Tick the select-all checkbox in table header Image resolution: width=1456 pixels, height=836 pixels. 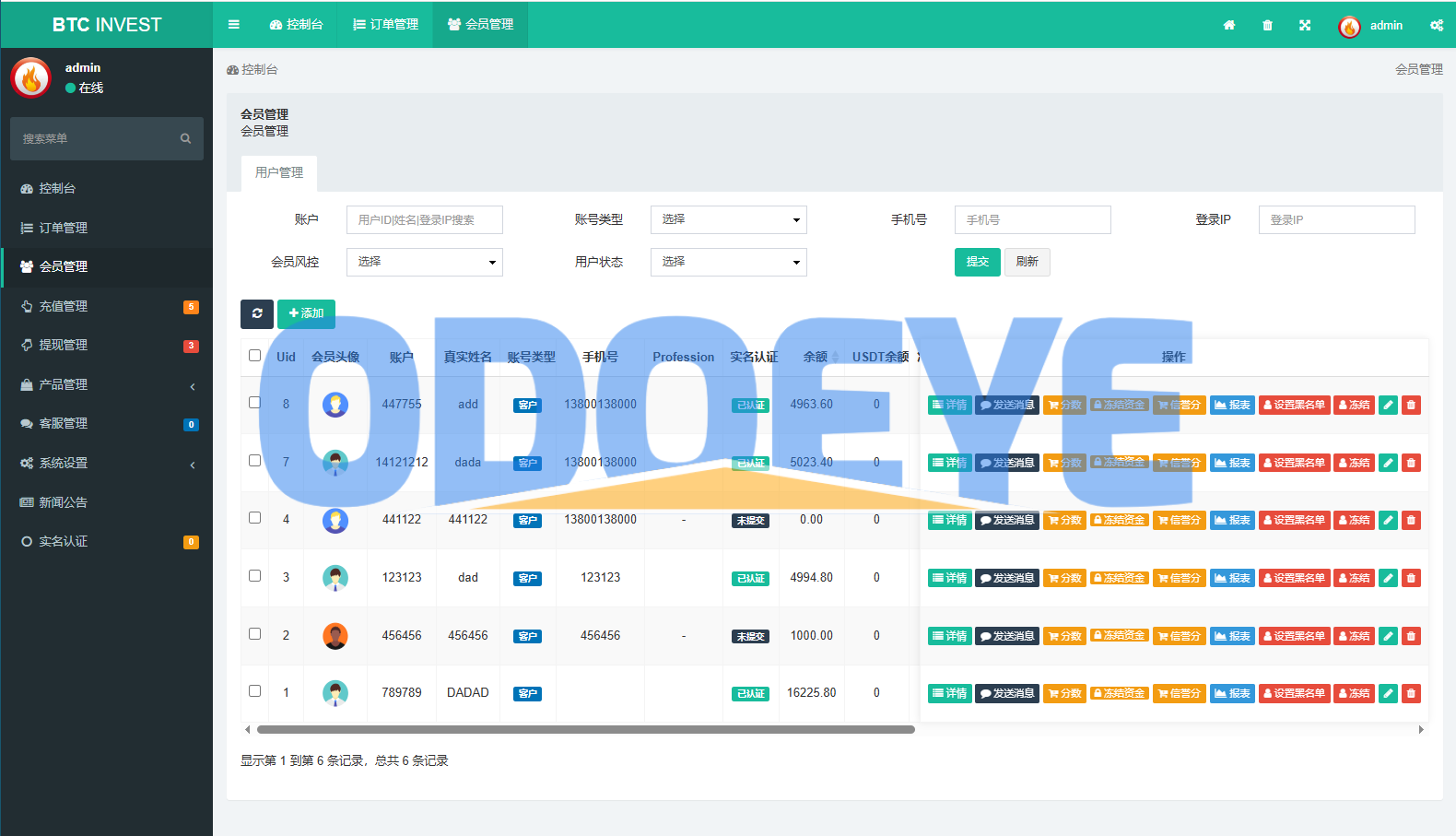(x=255, y=356)
